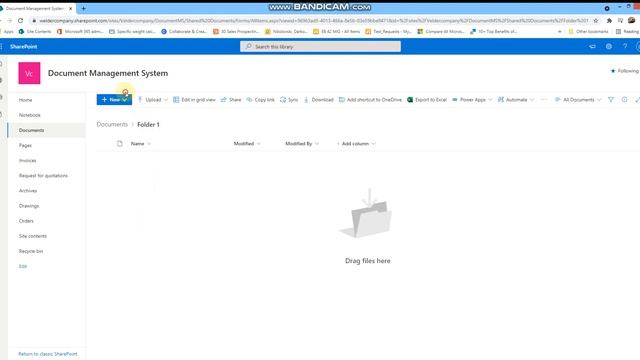Open Site contents in side navigation
The height and width of the screenshot is (360, 640).
click(x=33, y=236)
